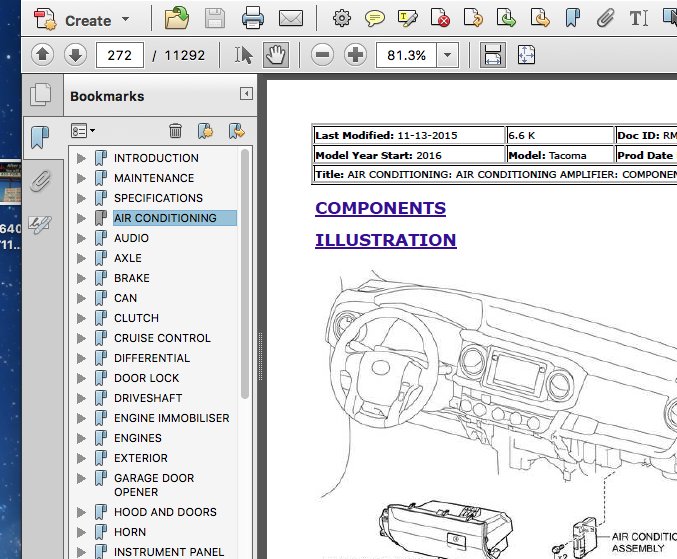
Task: Select the CLUTCH bookmark
Action: click(136, 318)
